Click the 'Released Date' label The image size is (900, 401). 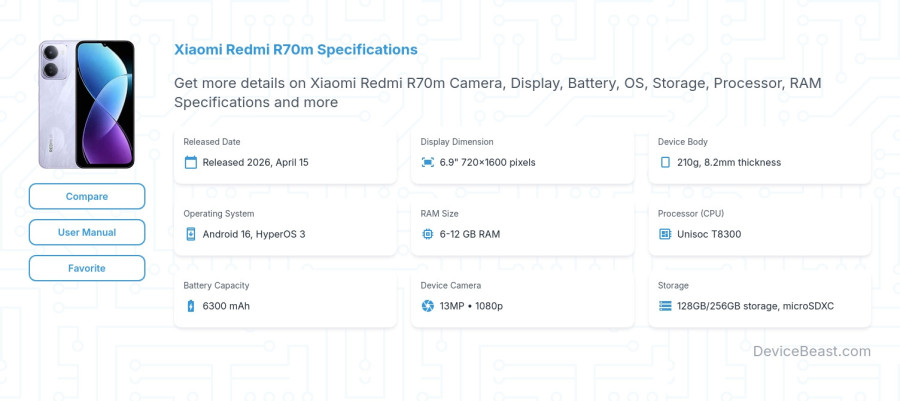click(212, 142)
